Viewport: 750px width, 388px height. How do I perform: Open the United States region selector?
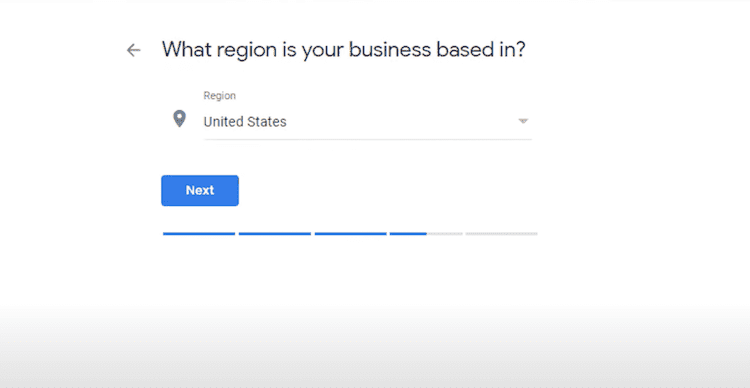tap(367, 122)
